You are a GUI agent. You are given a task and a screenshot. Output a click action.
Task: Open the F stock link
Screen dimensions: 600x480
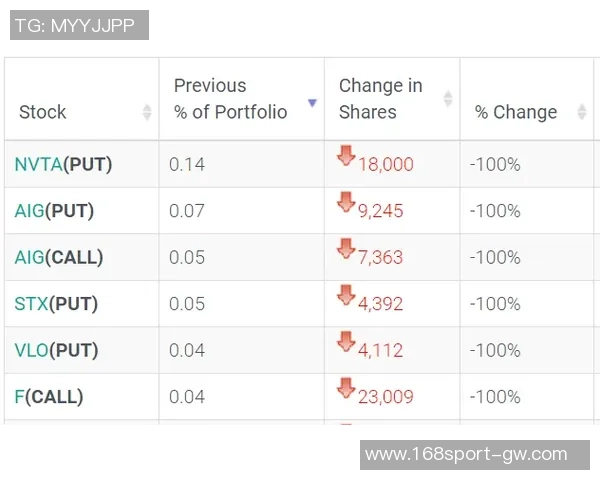click(19, 396)
